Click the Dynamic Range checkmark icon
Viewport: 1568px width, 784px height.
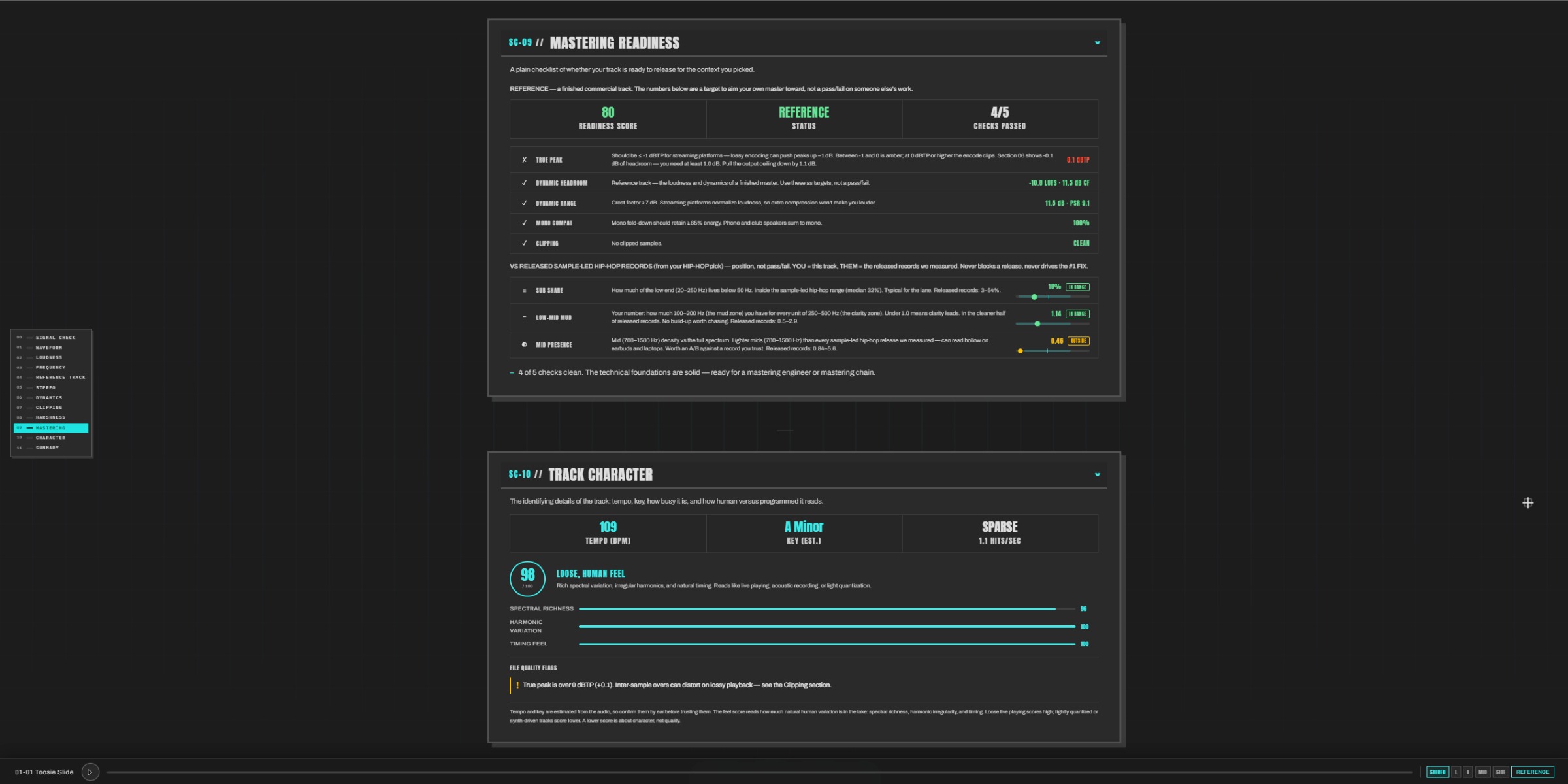coord(524,203)
